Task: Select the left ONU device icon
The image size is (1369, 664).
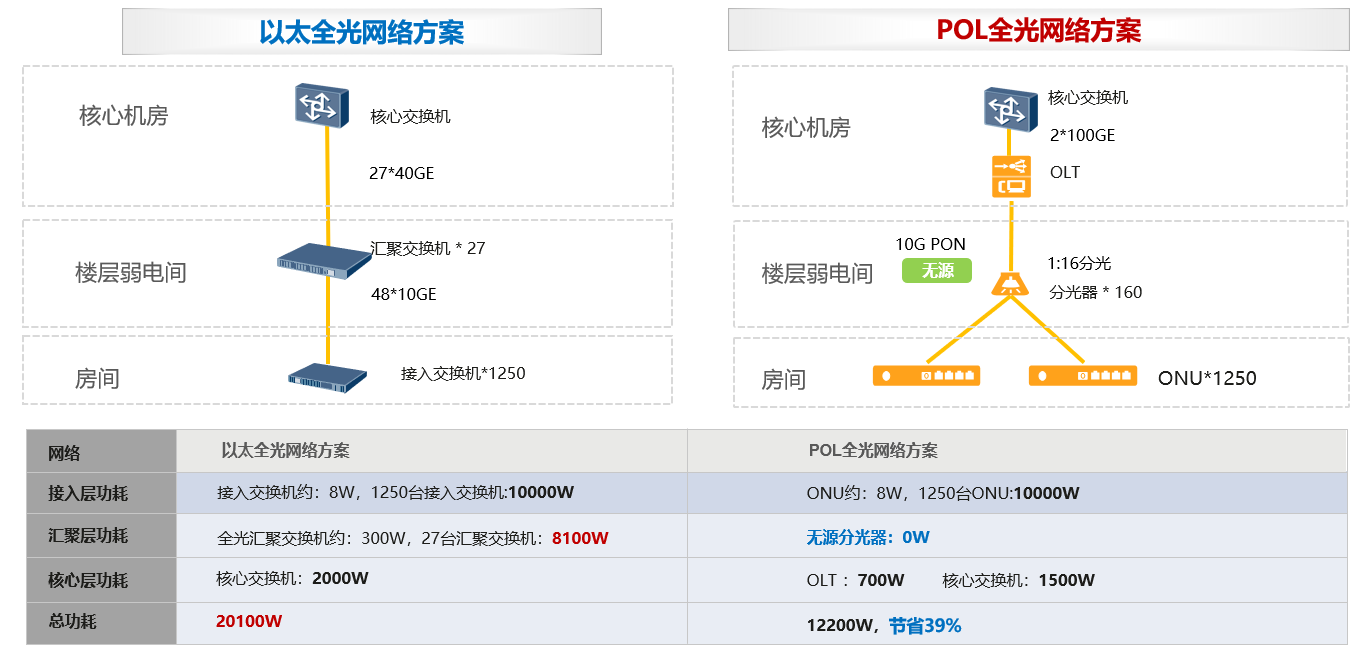Action: click(x=926, y=376)
